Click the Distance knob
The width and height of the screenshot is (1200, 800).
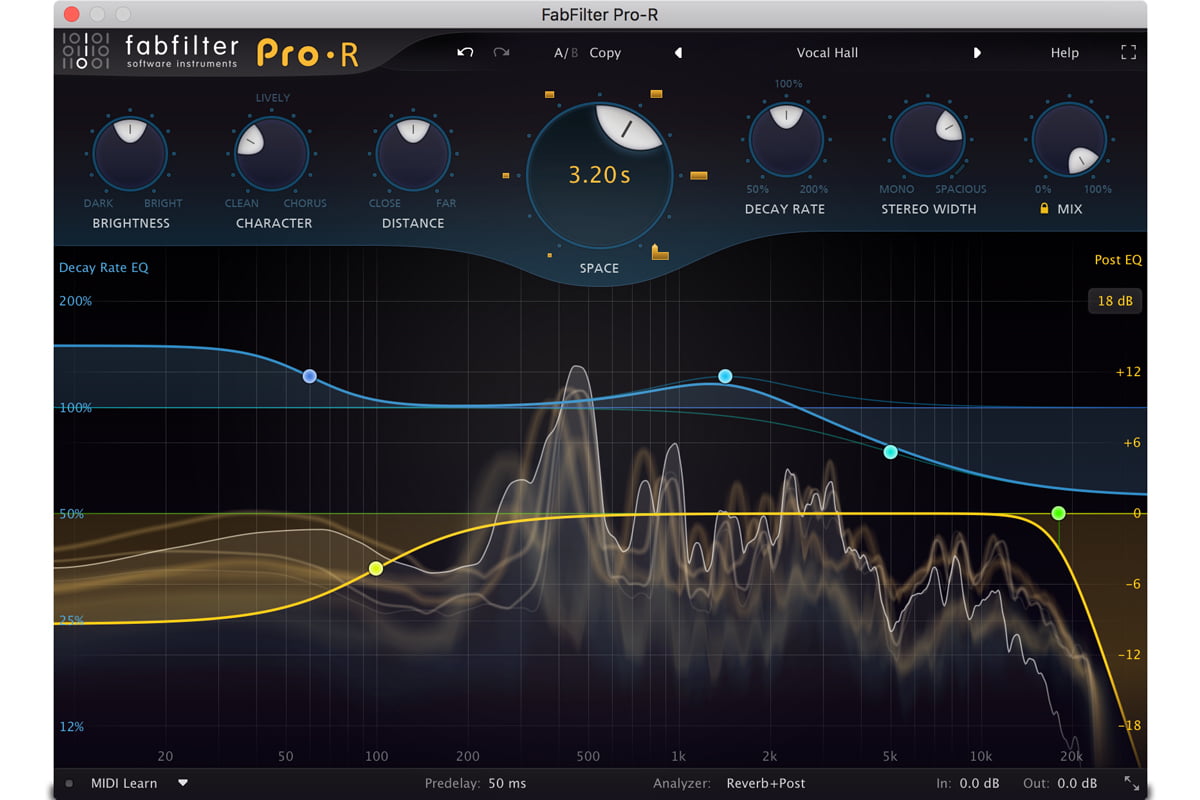click(x=412, y=153)
